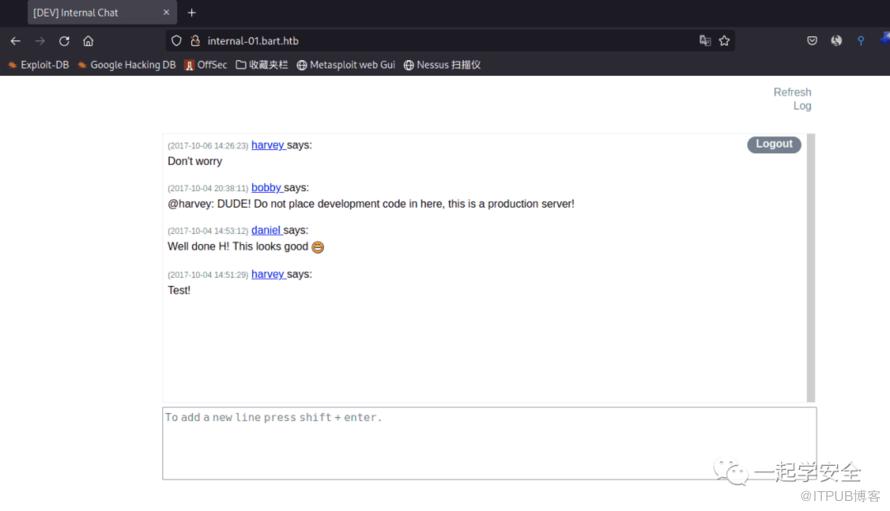The image size is (890, 511).
Task: Open the Exploit-DB bookmark
Action: [38, 65]
